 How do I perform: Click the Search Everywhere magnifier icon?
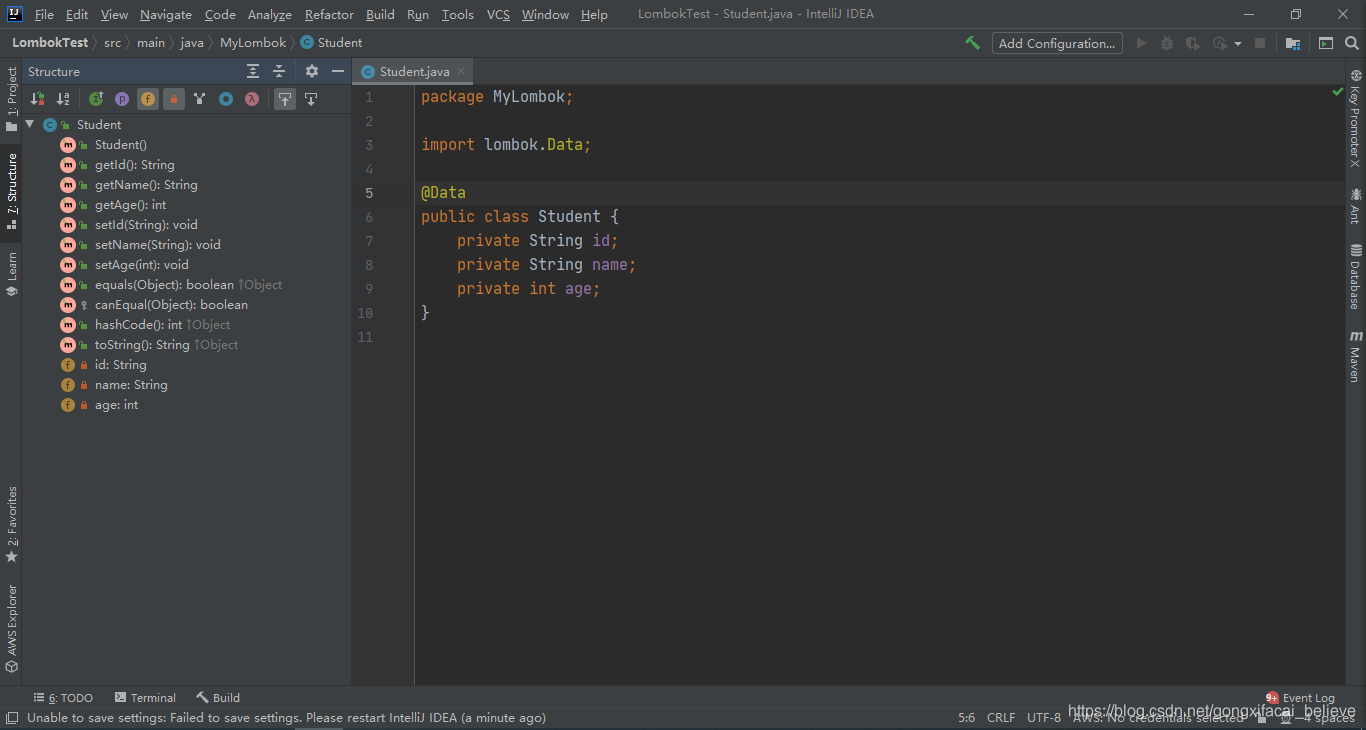pos(1352,43)
